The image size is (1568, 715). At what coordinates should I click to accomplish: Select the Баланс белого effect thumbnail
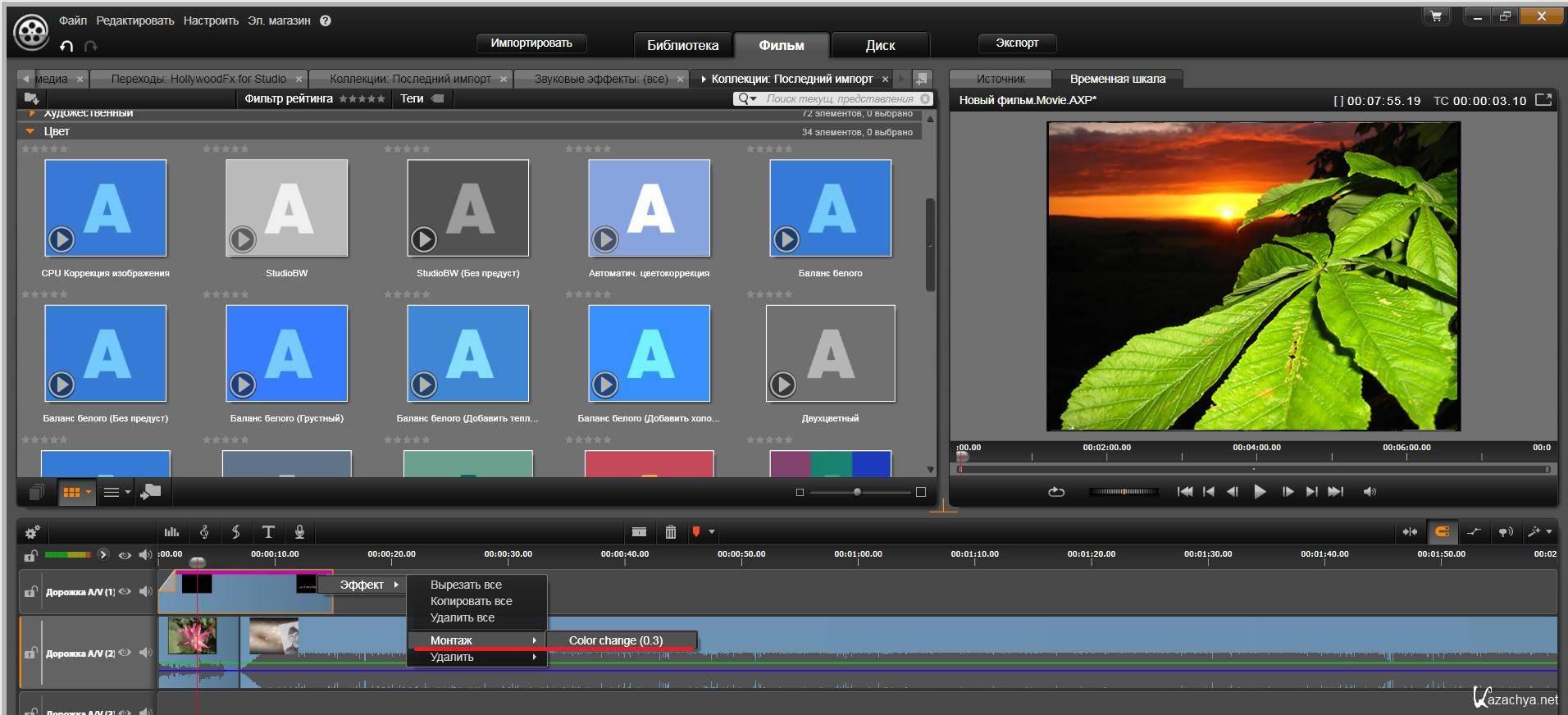tap(830, 208)
